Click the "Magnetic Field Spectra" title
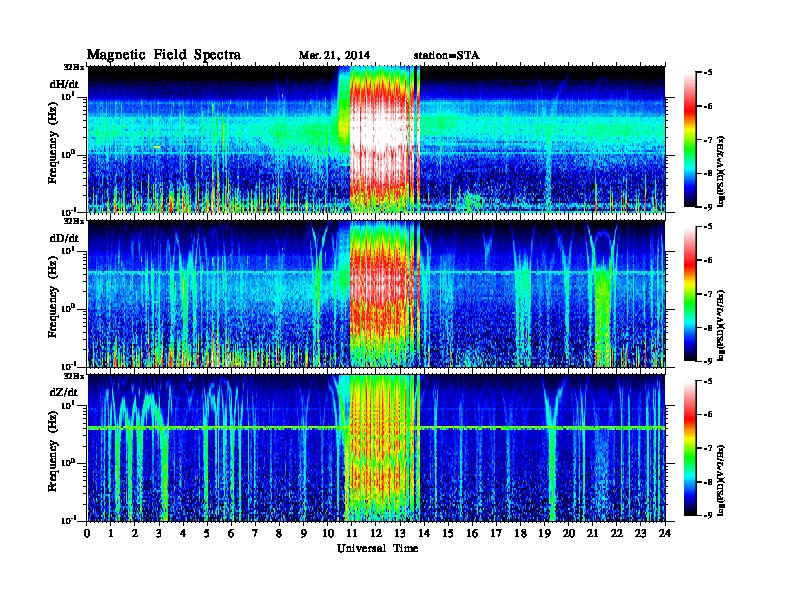This screenshot has width=792, height=612. point(164,55)
